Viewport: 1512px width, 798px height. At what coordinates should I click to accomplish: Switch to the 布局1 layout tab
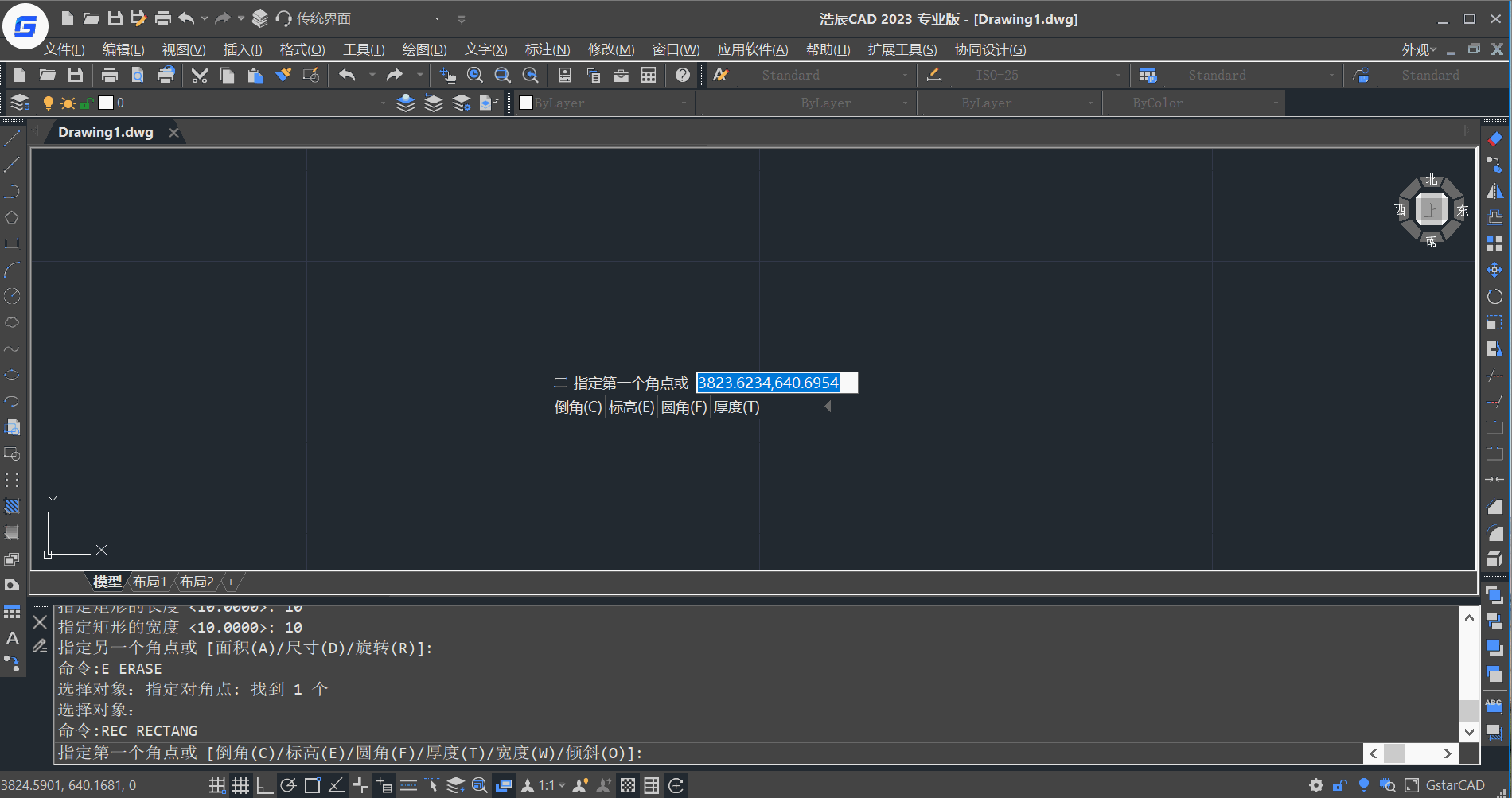150,582
